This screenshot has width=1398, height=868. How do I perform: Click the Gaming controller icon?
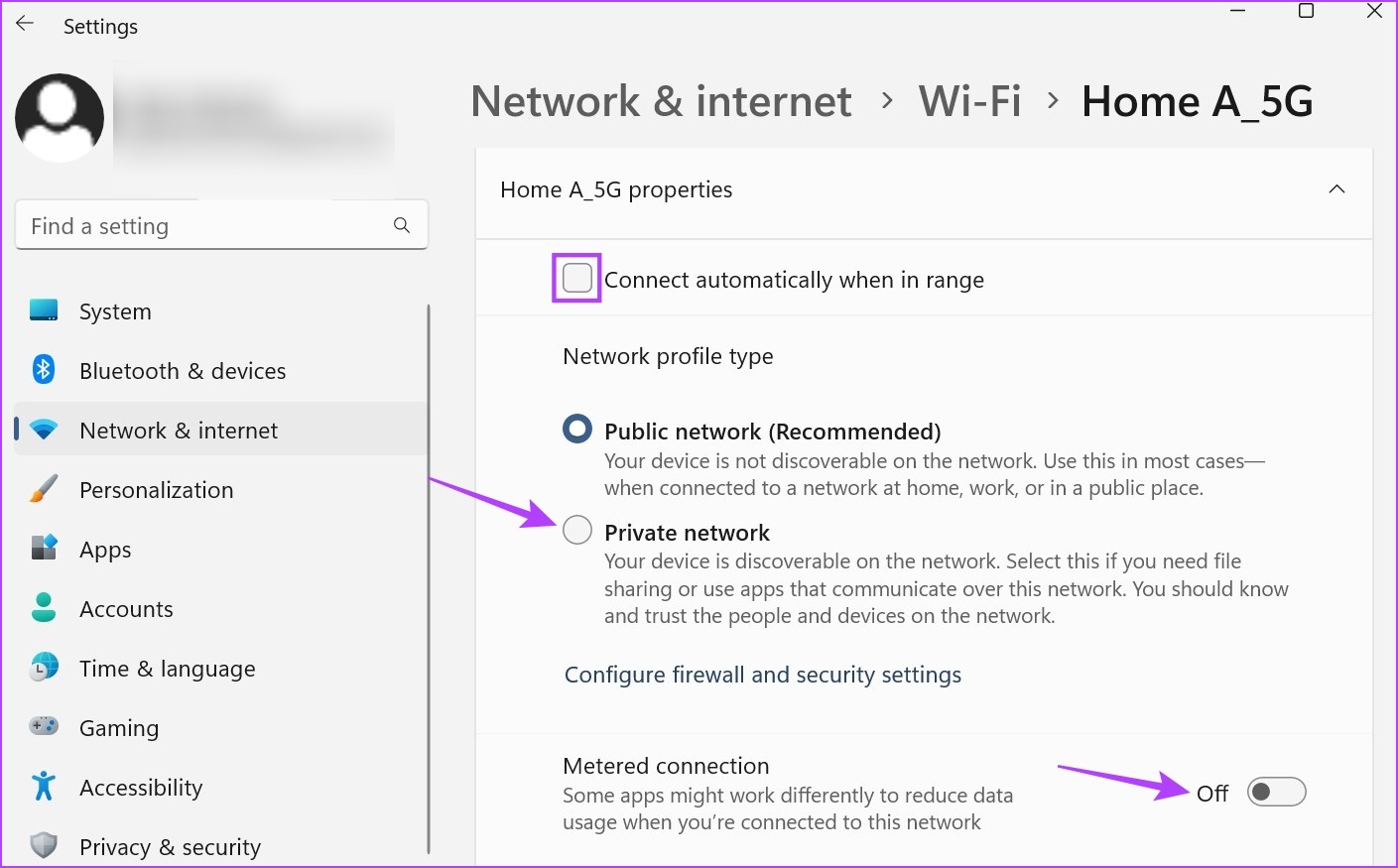click(x=44, y=726)
